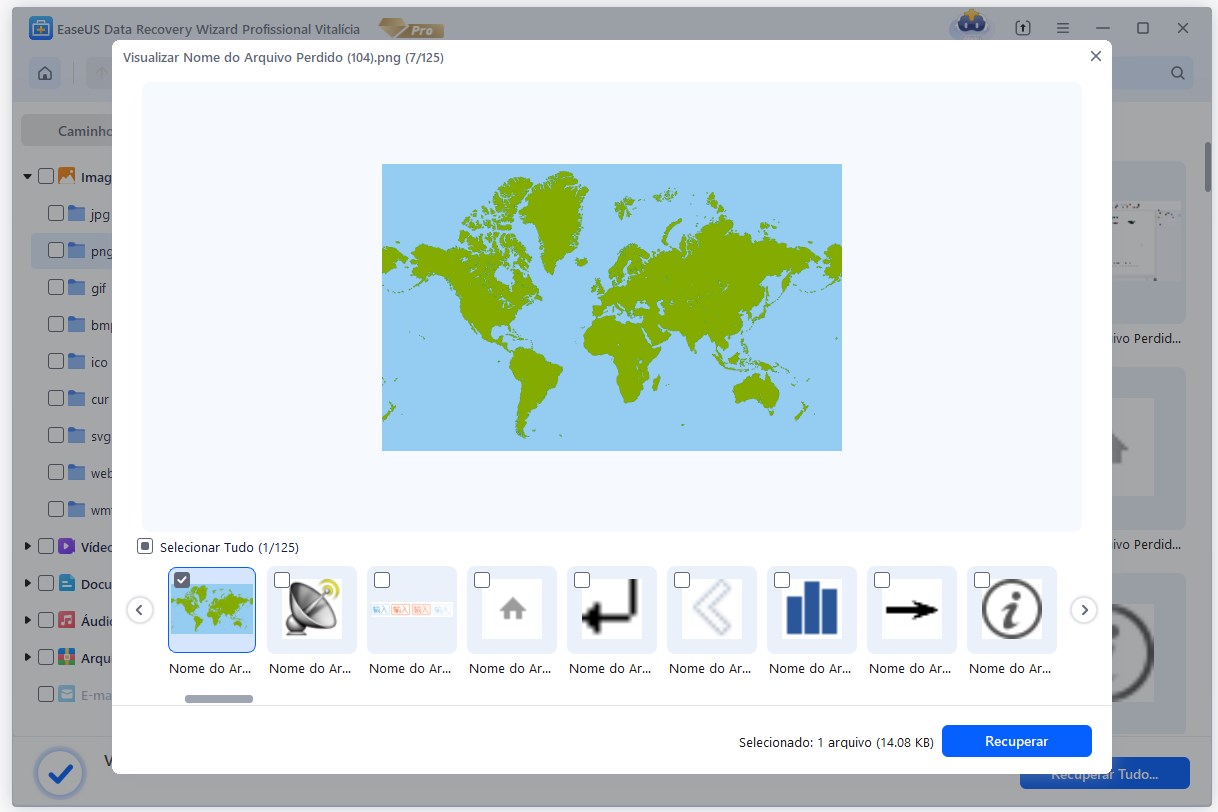Select the ico folder icon
This screenshot has width=1218, height=812.
(x=77, y=361)
